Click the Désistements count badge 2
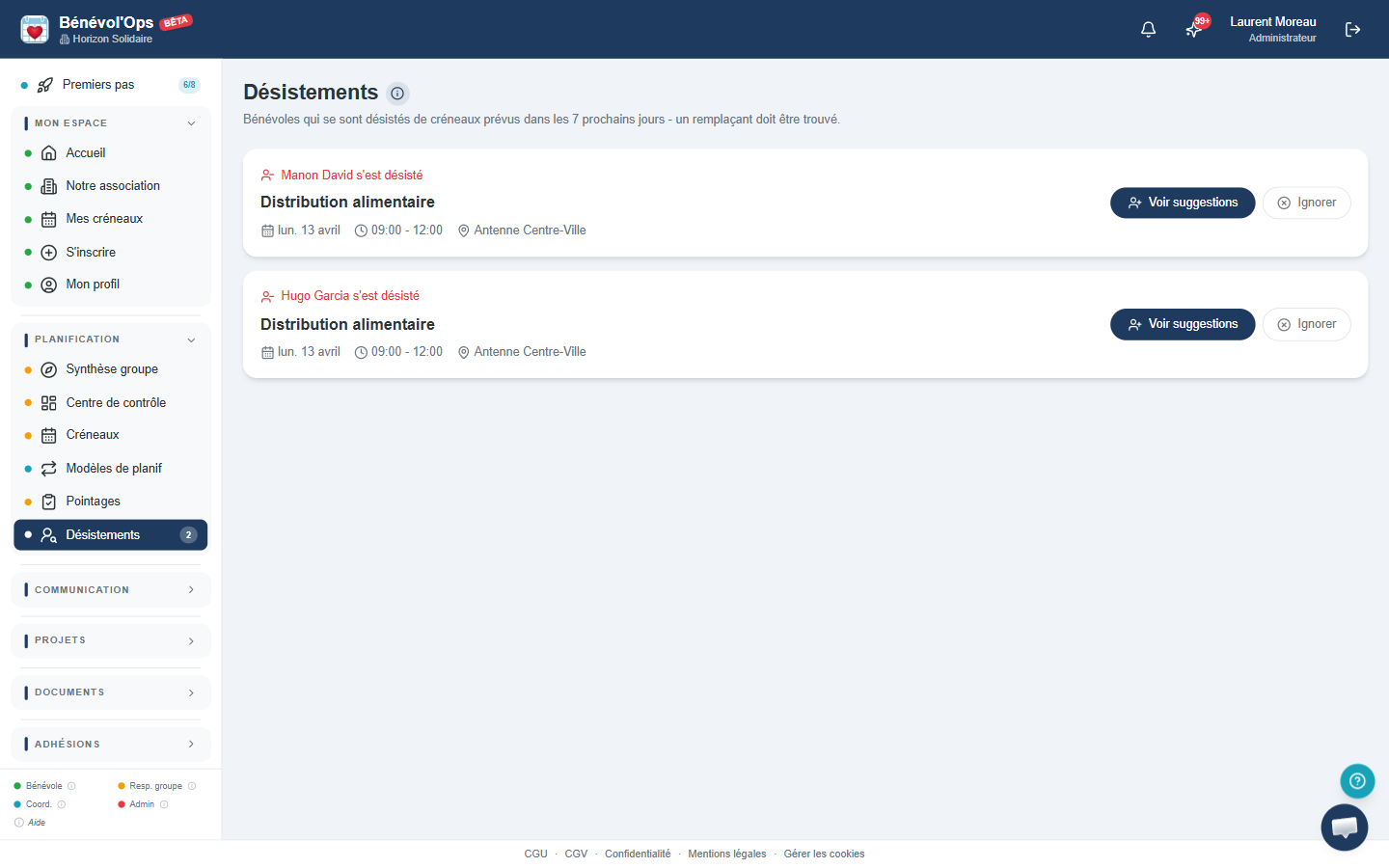The image size is (1389, 868). click(189, 535)
